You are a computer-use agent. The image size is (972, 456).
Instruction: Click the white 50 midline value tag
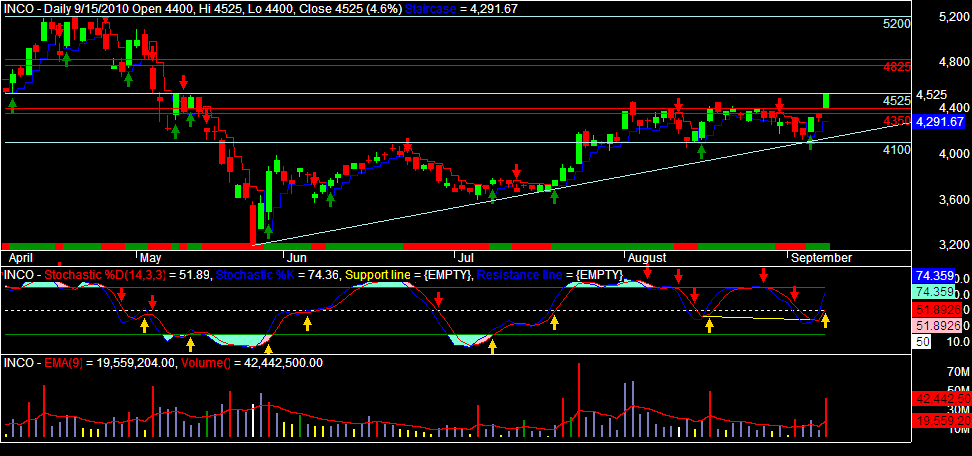pyautogui.click(x=922, y=341)
